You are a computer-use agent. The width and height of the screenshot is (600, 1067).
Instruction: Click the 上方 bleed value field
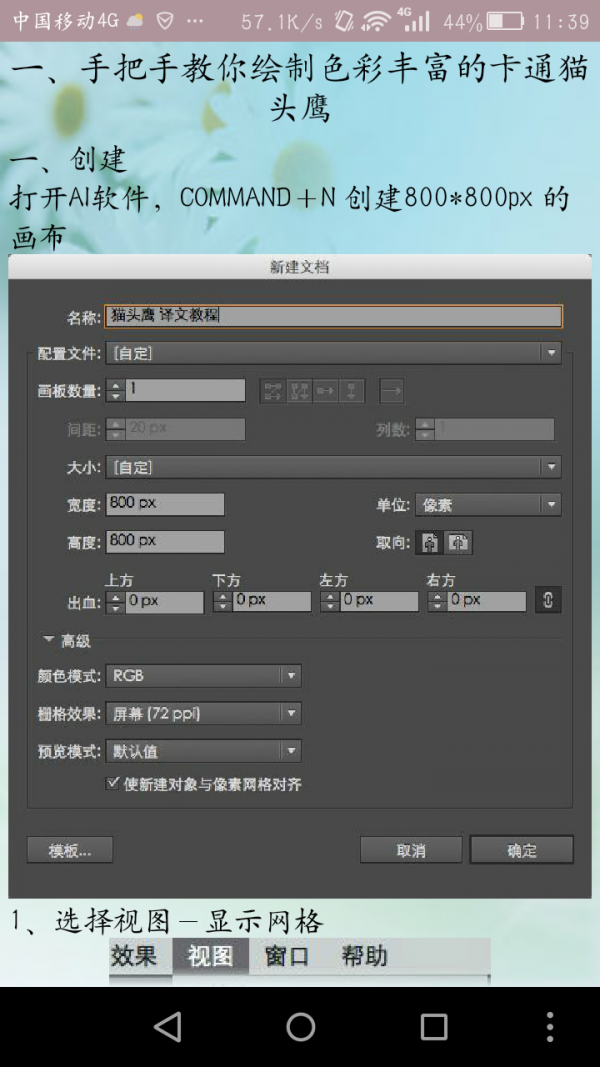click(164, 602)
